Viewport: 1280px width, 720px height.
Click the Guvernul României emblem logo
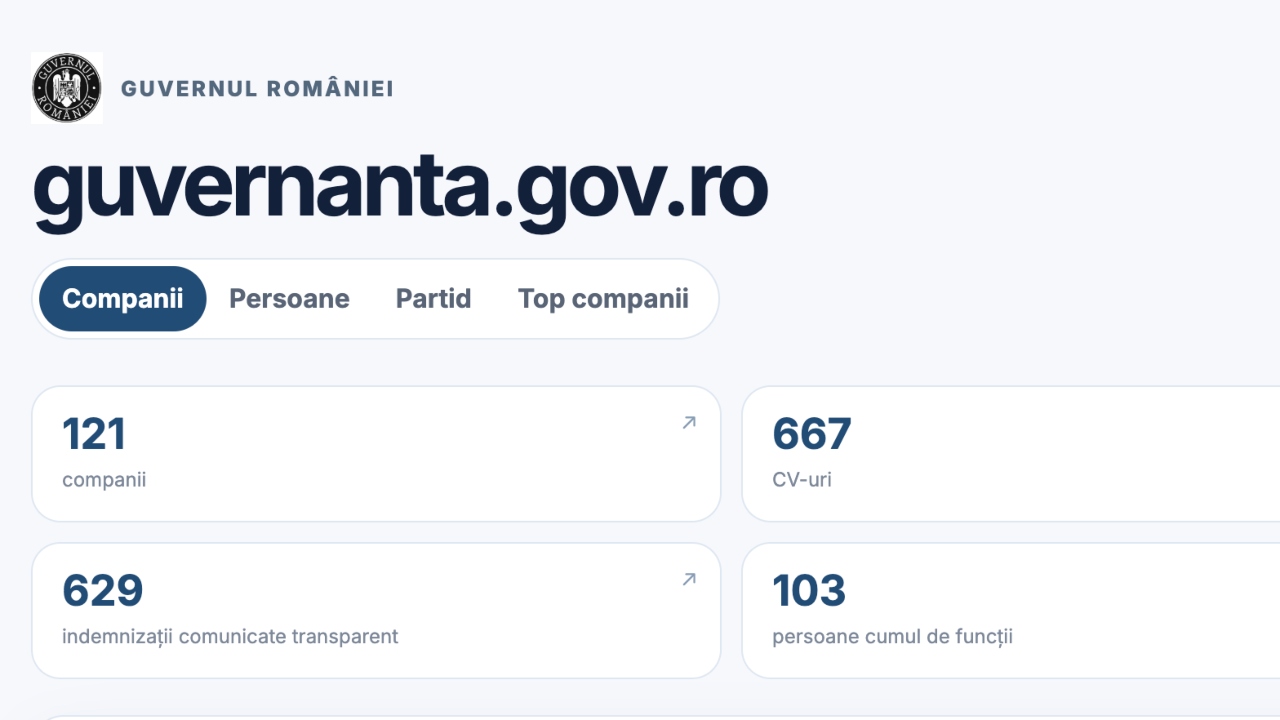tap(67, 88)
